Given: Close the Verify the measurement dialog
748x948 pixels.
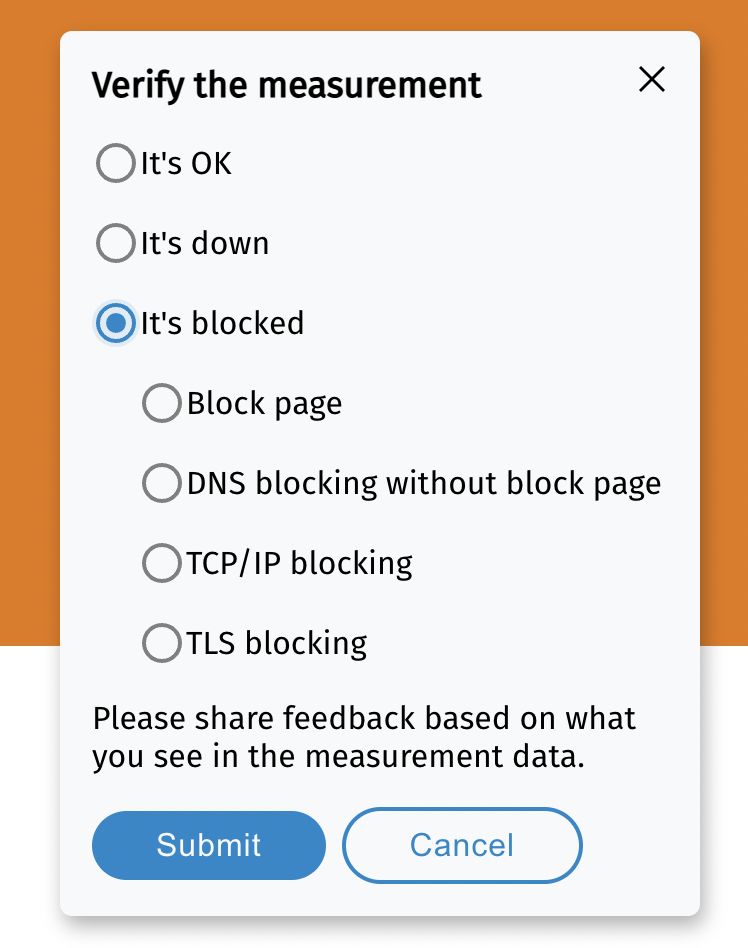Looking at the screenshot, I should pos(652,80).
